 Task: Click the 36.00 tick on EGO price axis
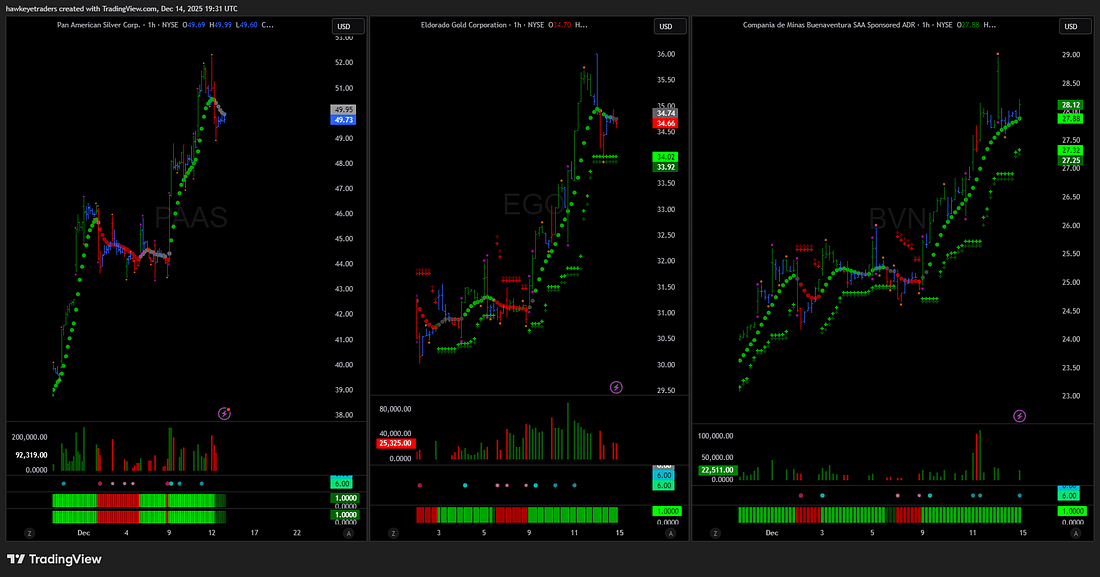pyautogui.click(x=666, y=54)
